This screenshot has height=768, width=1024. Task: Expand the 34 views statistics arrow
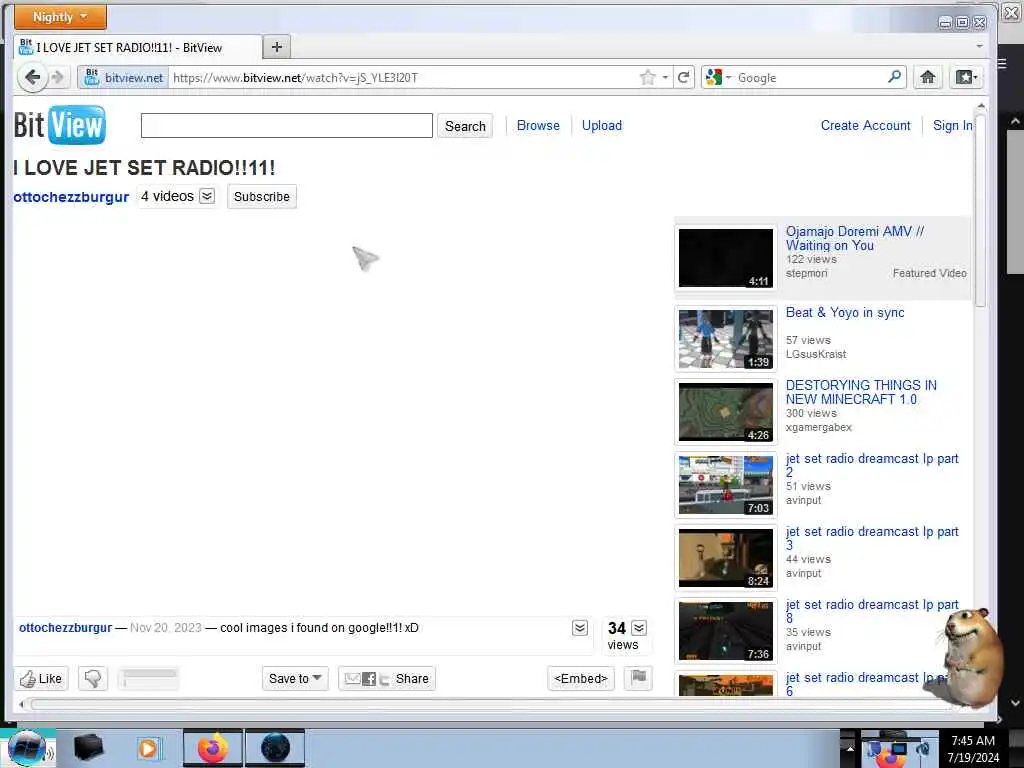[639, 628]
